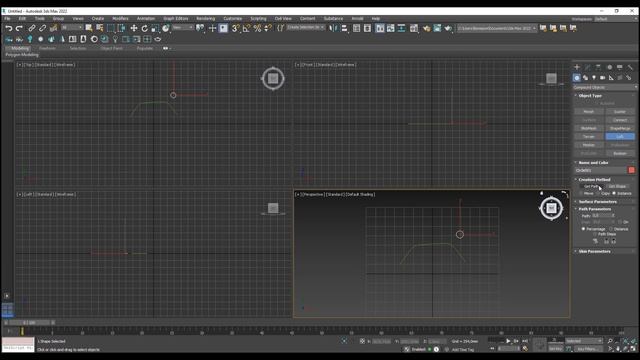
Task: Activate the Select and Rotate tool
Action: pyautogui.click(x=144, y=28)
